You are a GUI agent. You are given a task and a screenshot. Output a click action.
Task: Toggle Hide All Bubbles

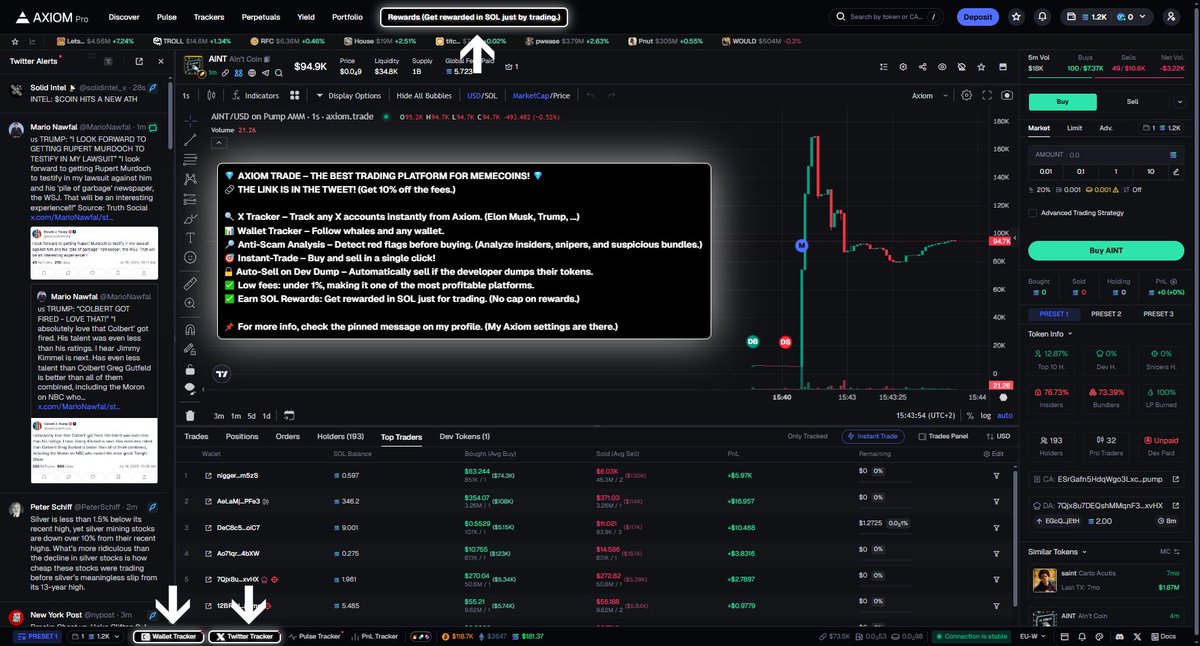[424, 95]
